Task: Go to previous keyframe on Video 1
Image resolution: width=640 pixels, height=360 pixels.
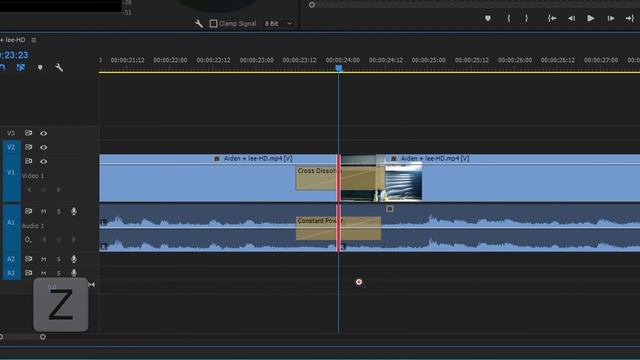Action: pyautogui.click(x=29, y=190)
